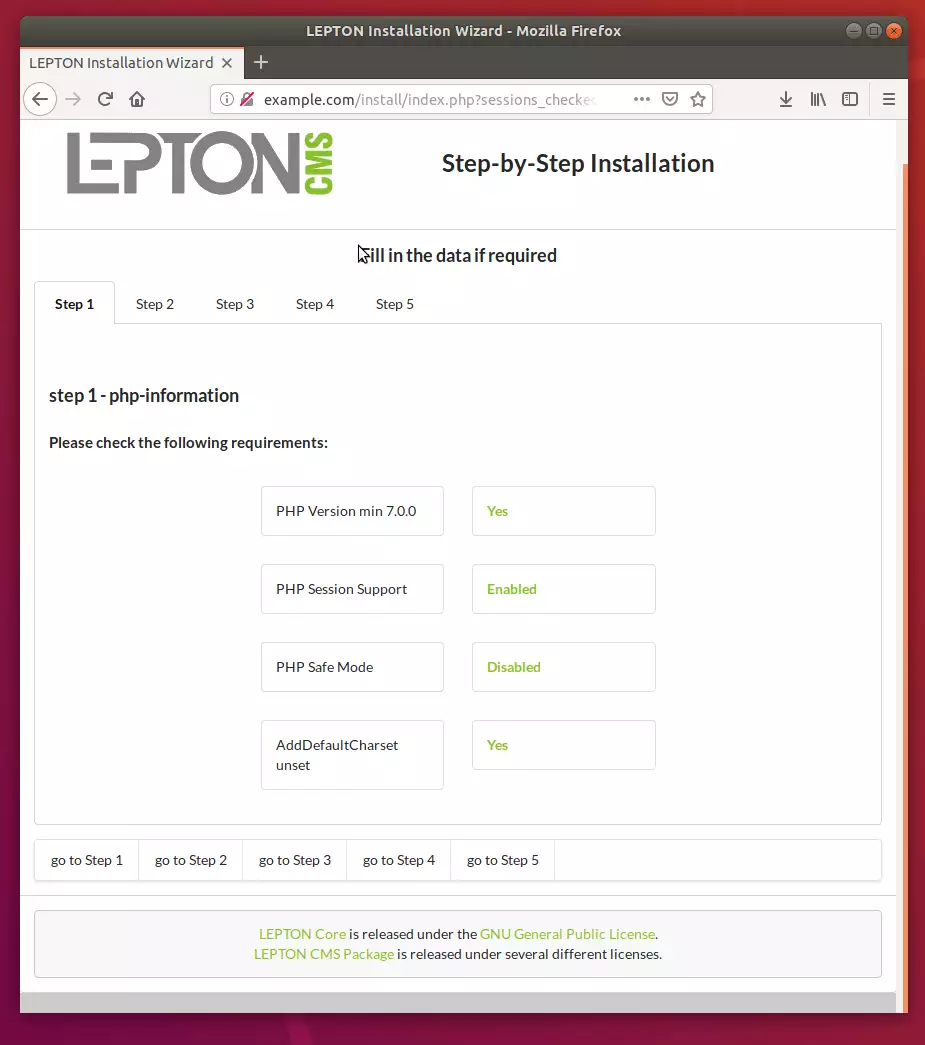
Task: Click the browser forward arrow
Action: (x=73, y=99)
